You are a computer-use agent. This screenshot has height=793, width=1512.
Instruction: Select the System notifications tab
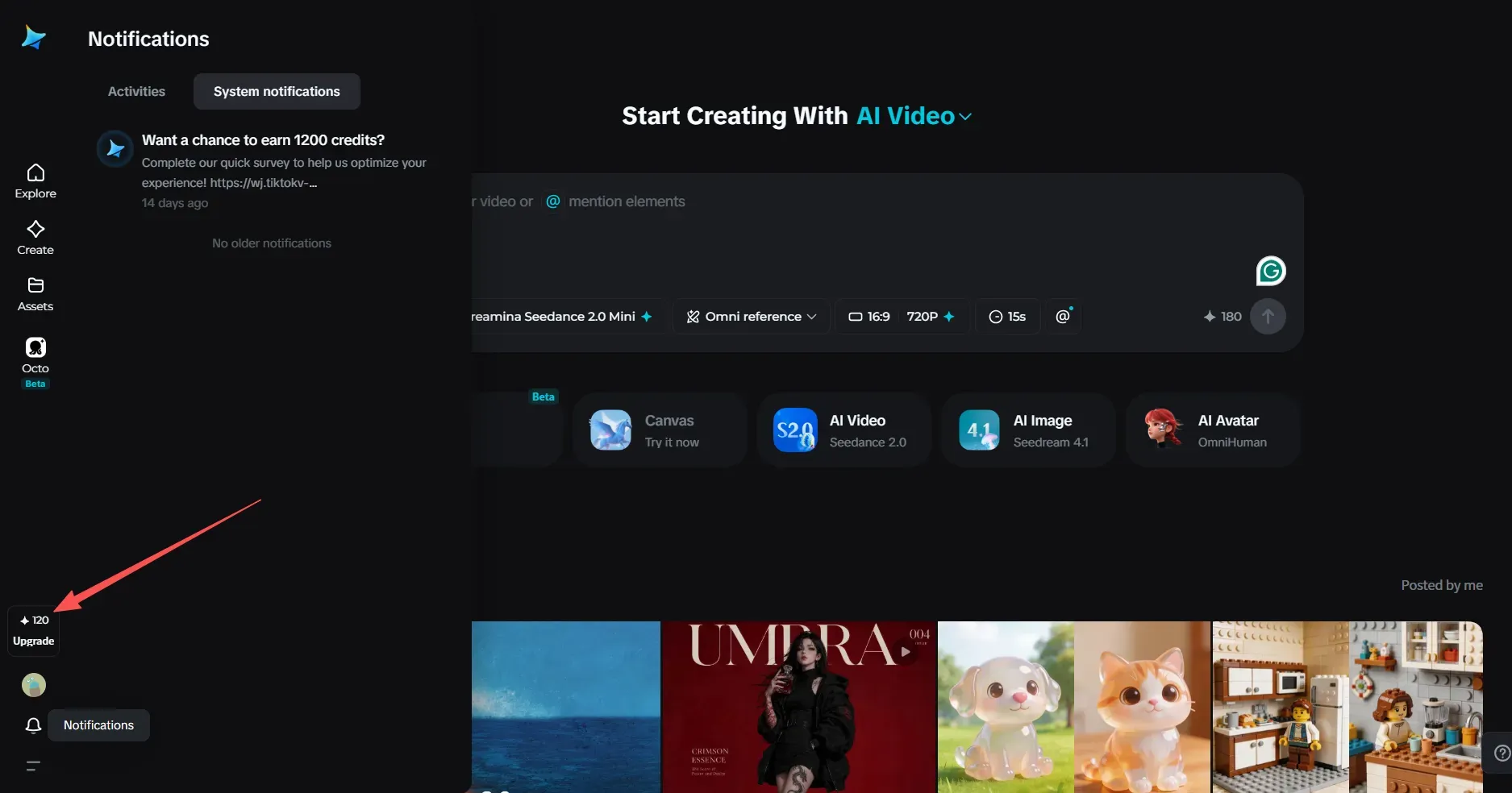tap(277, 92)
